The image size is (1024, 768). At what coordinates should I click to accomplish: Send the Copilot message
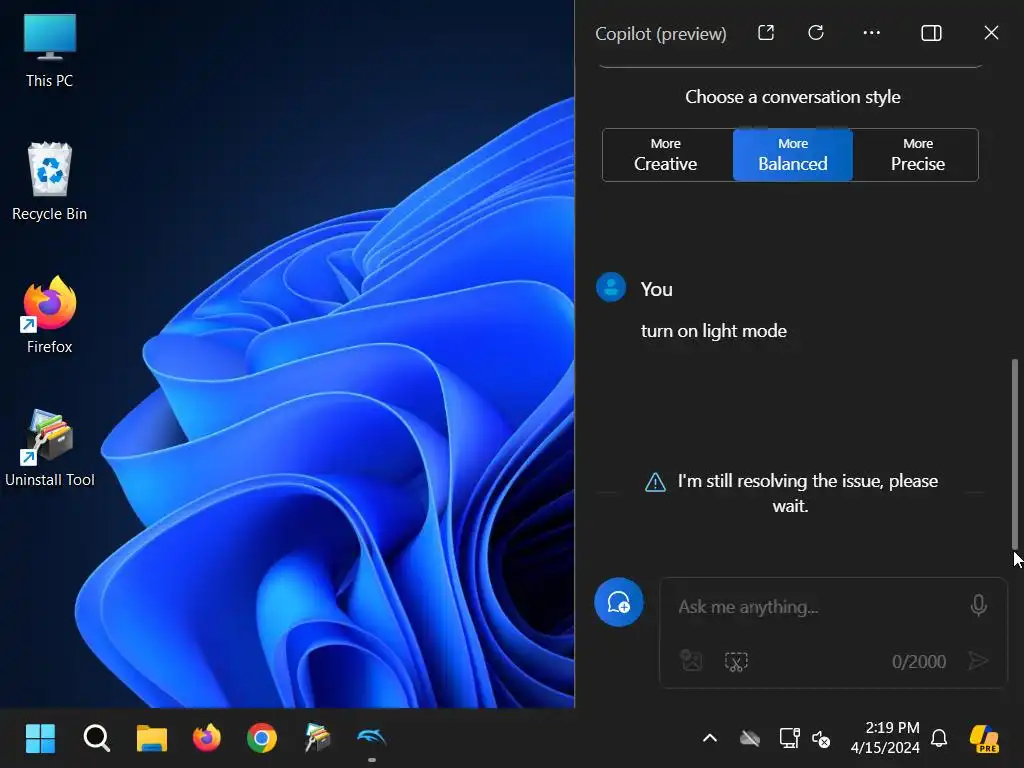978,661
